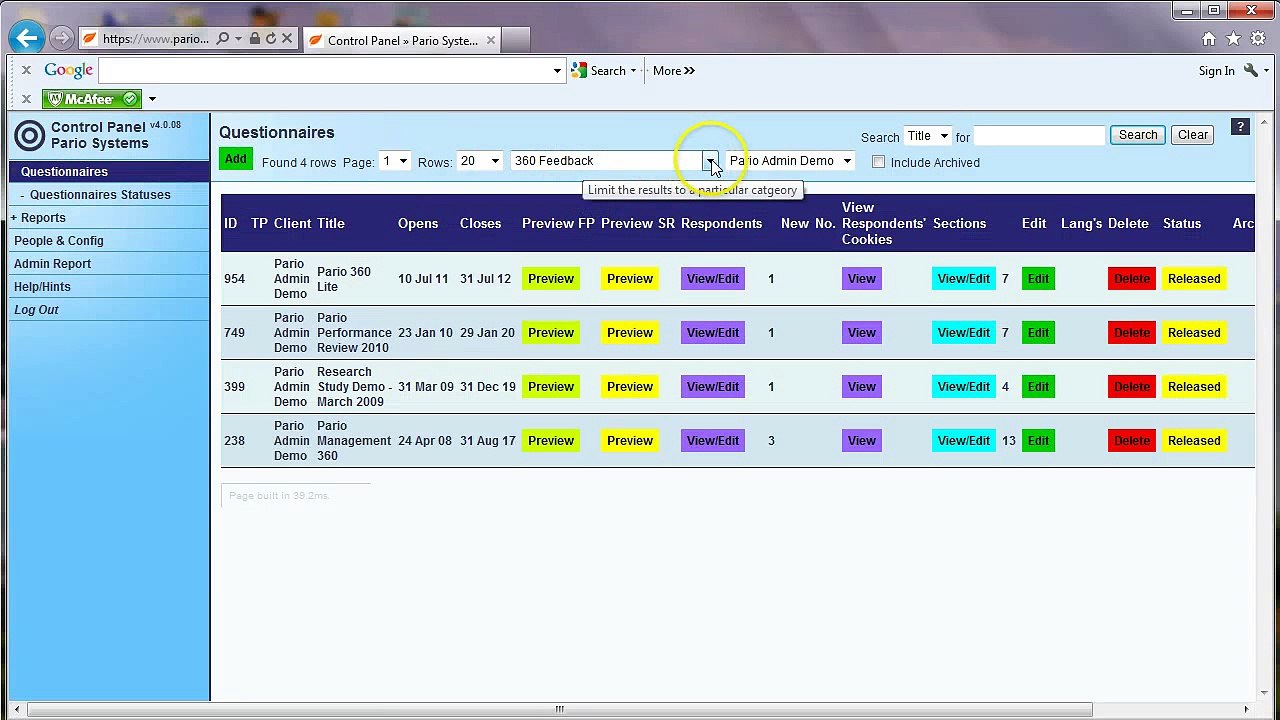1280x720 pixels.
Task: Click the address bar refresh icon
Action: point(270,39)
